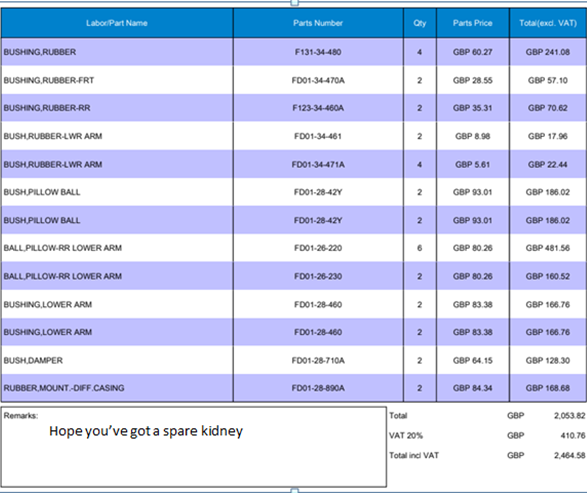Image resolution: width=587 pixels, height=493 pixels.
Task: Click the Parts Price column header
Action: [472, 23]
